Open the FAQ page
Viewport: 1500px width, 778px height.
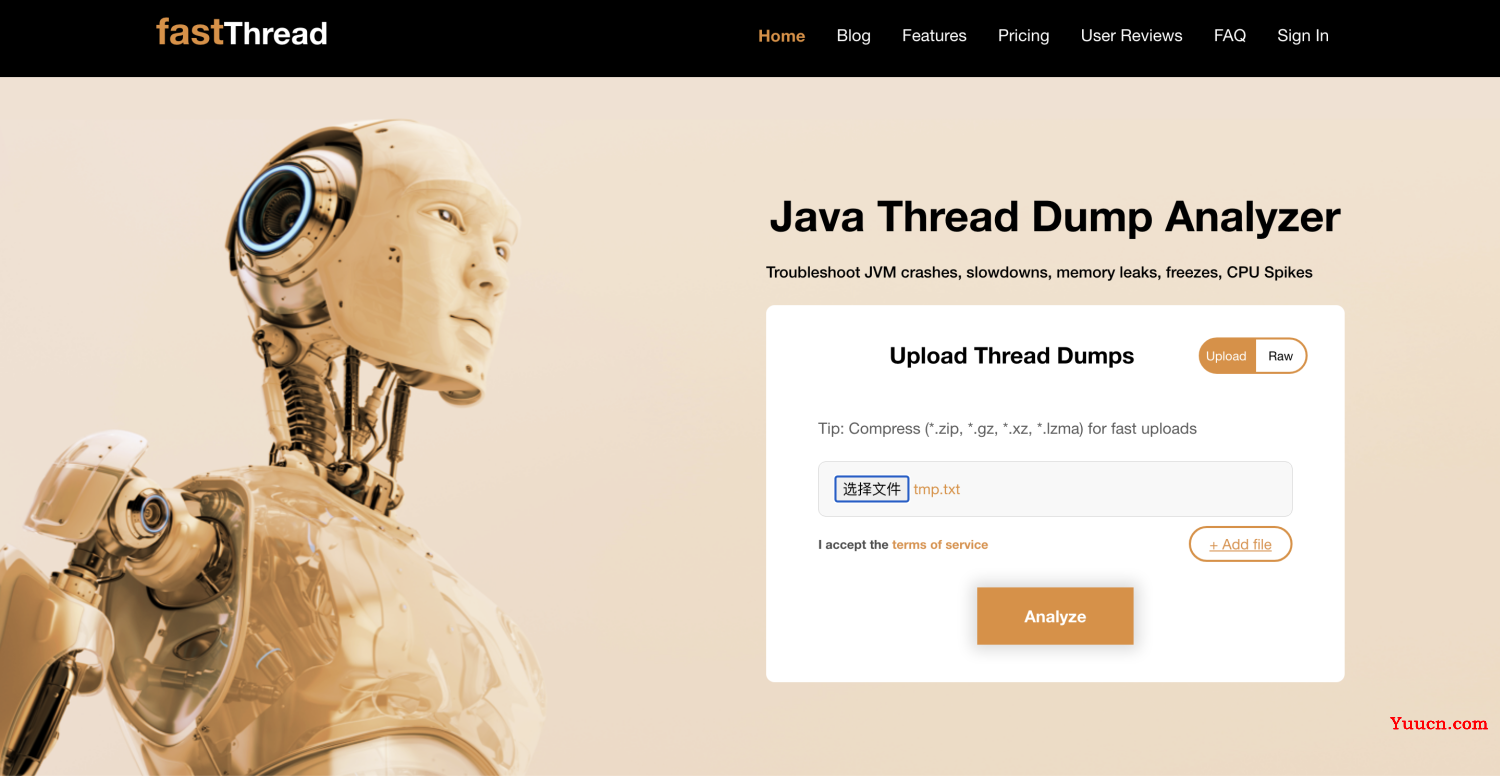pyautogui.click(x=1229, y=36)
